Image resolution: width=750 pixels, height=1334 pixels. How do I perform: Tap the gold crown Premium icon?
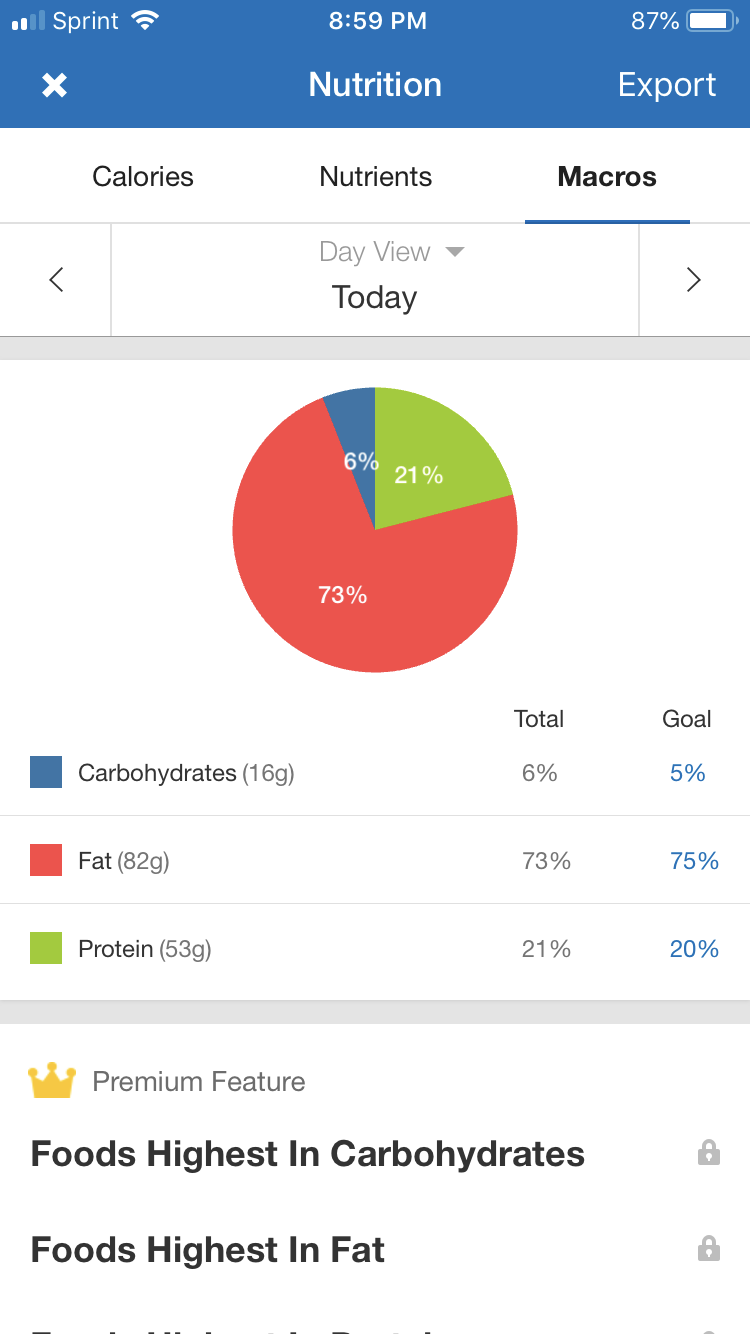[52, 1080]
